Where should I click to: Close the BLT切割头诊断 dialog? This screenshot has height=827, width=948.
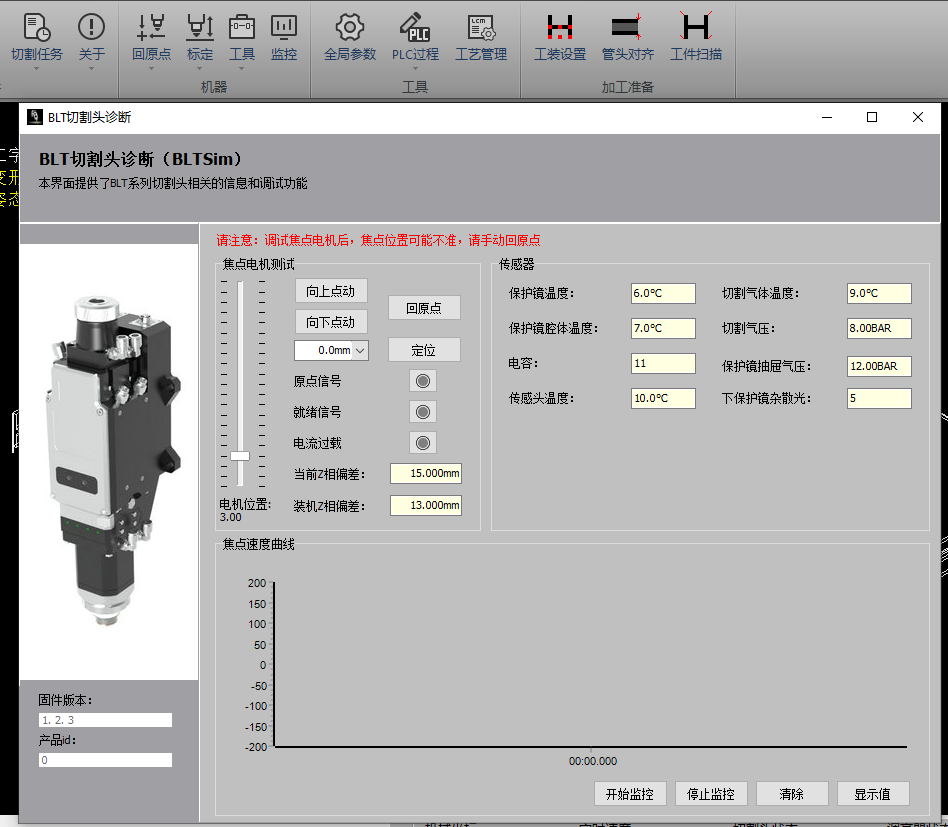918,117
